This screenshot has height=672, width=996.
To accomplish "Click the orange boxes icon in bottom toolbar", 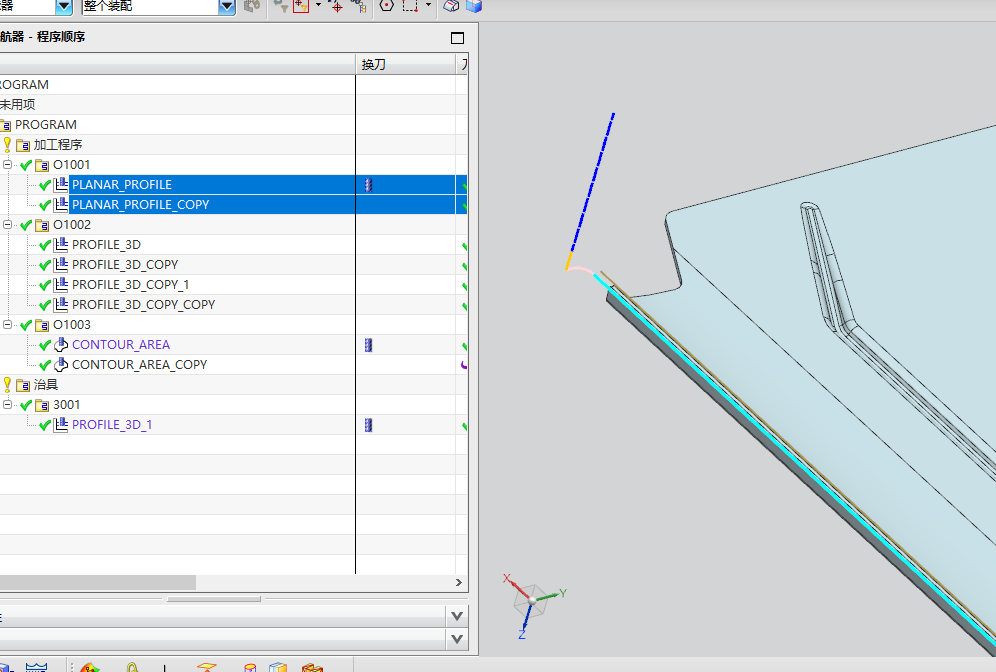I will pos(313,668).
